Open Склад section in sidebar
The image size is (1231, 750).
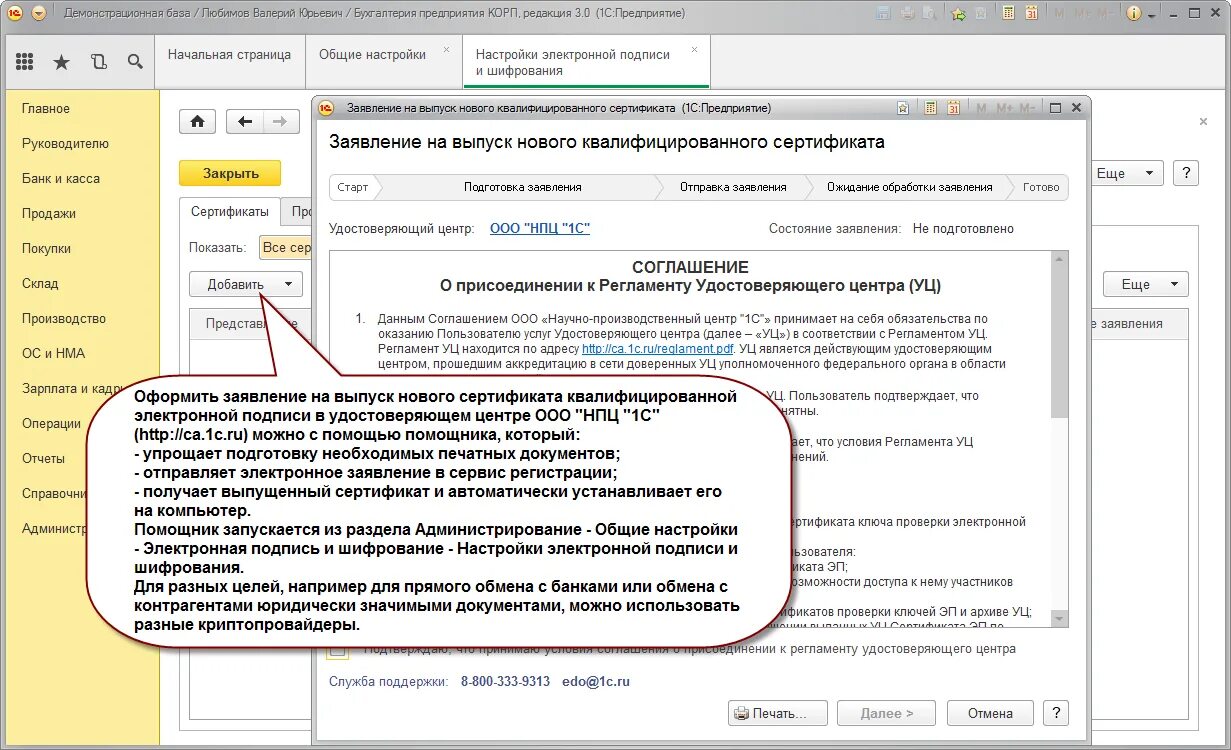40,283
